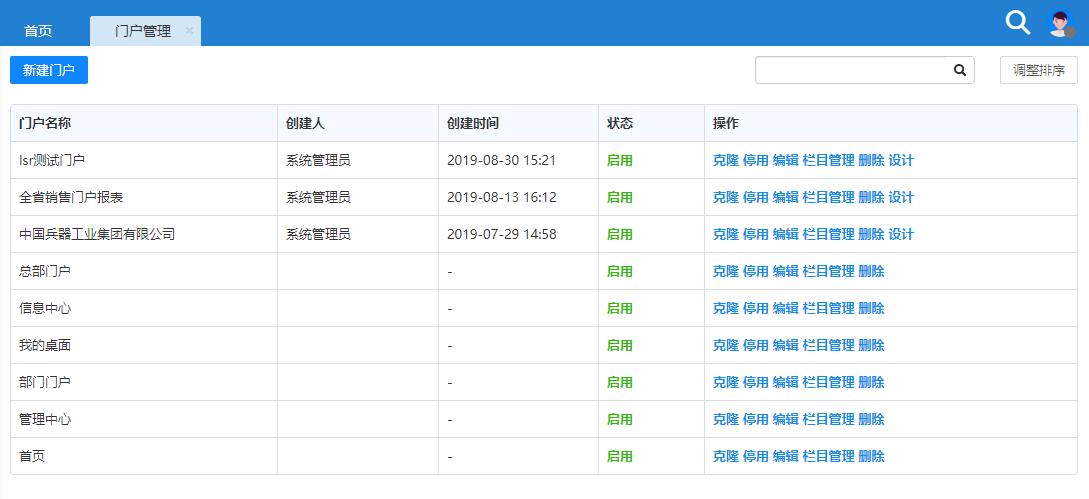
Task: Click the 调整排序 button
Action: coord(1038,70)
